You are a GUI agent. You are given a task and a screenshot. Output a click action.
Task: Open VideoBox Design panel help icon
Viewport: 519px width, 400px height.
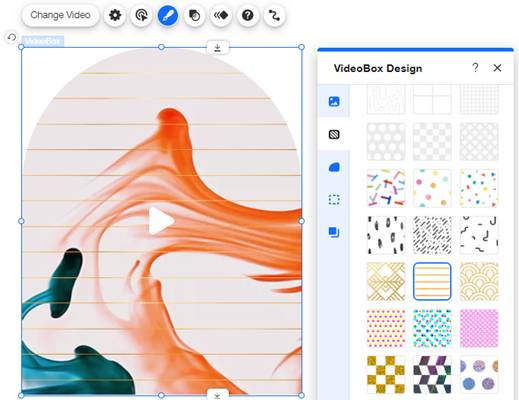[x=475, y=68]
